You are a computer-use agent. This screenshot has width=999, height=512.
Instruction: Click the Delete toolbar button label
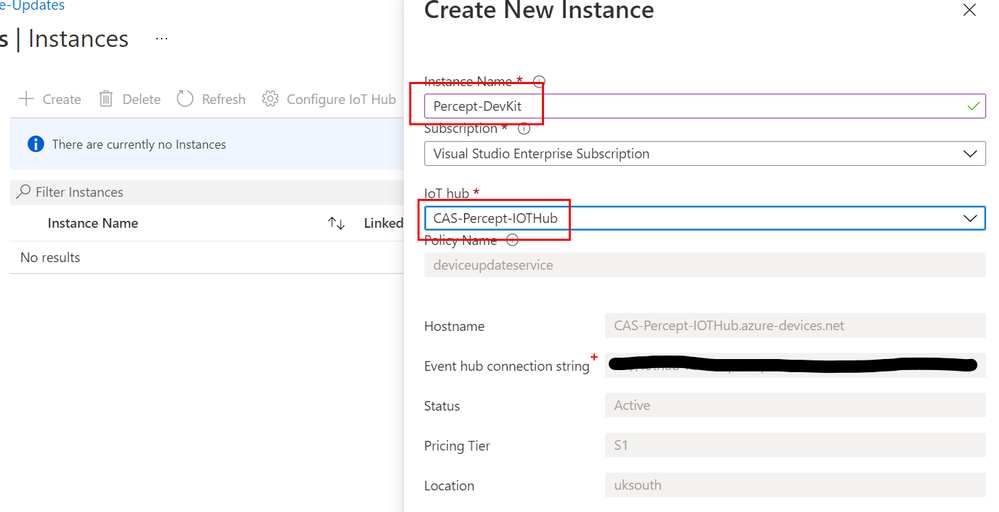[141, 99]
